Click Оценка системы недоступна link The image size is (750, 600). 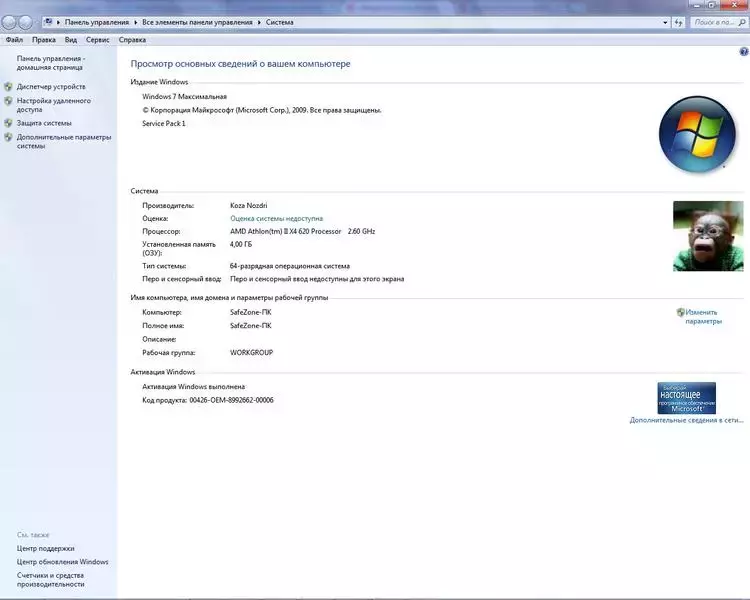276,218
